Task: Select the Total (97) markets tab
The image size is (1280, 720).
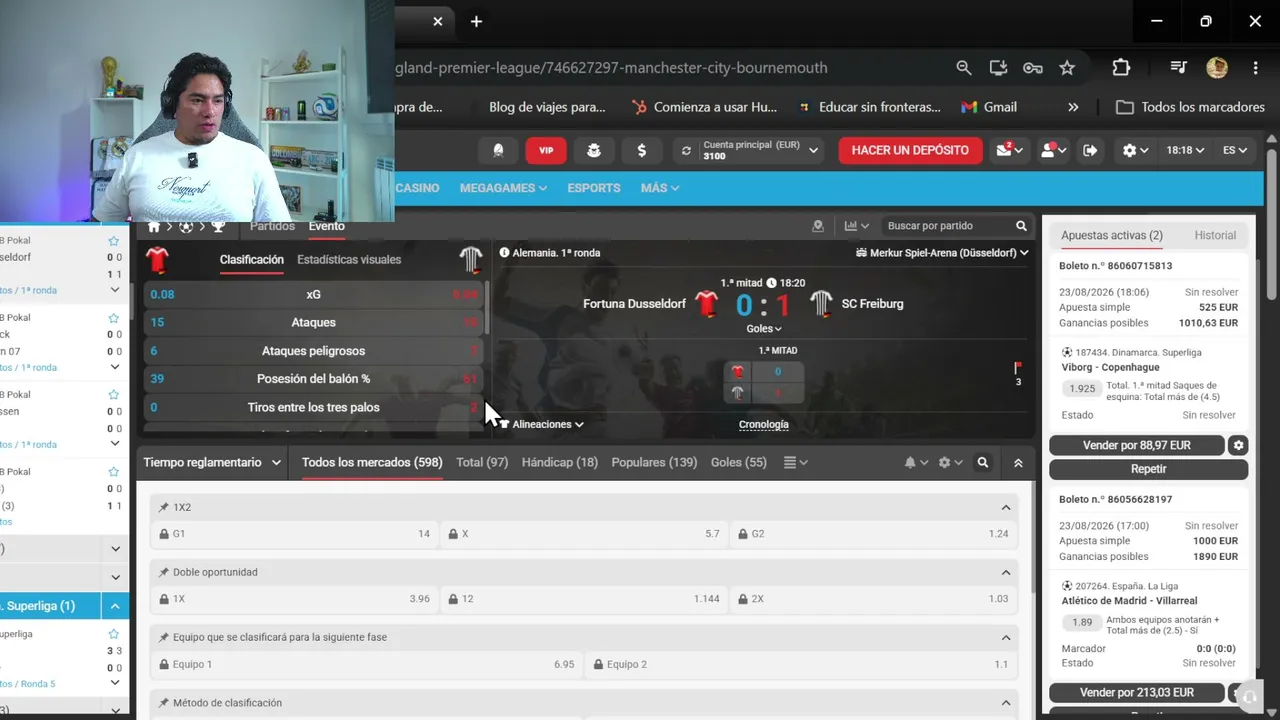Action: coord(482,463)
